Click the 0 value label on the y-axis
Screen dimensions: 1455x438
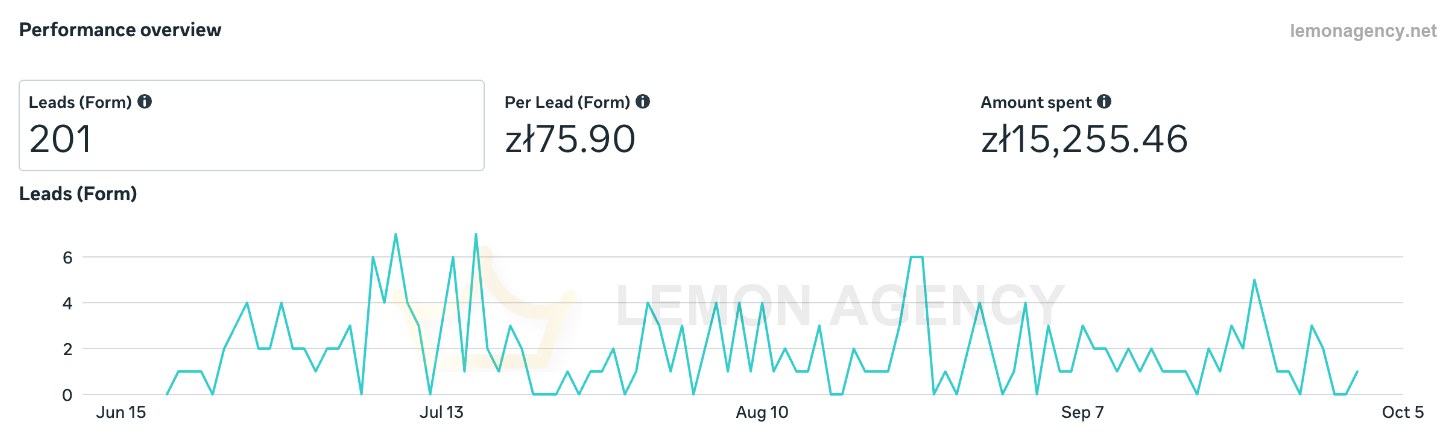pyautogui.click(x=67, y=395)
